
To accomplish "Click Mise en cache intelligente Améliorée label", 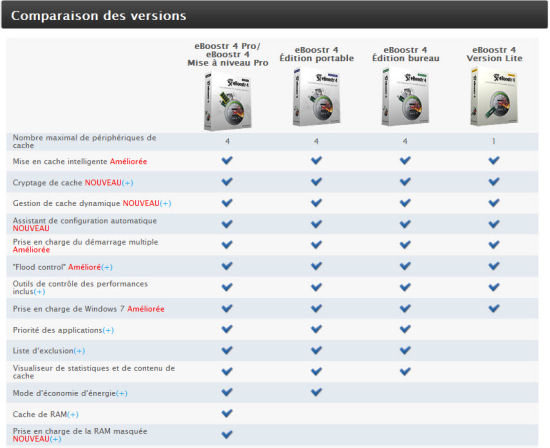I will pos(80,162).
